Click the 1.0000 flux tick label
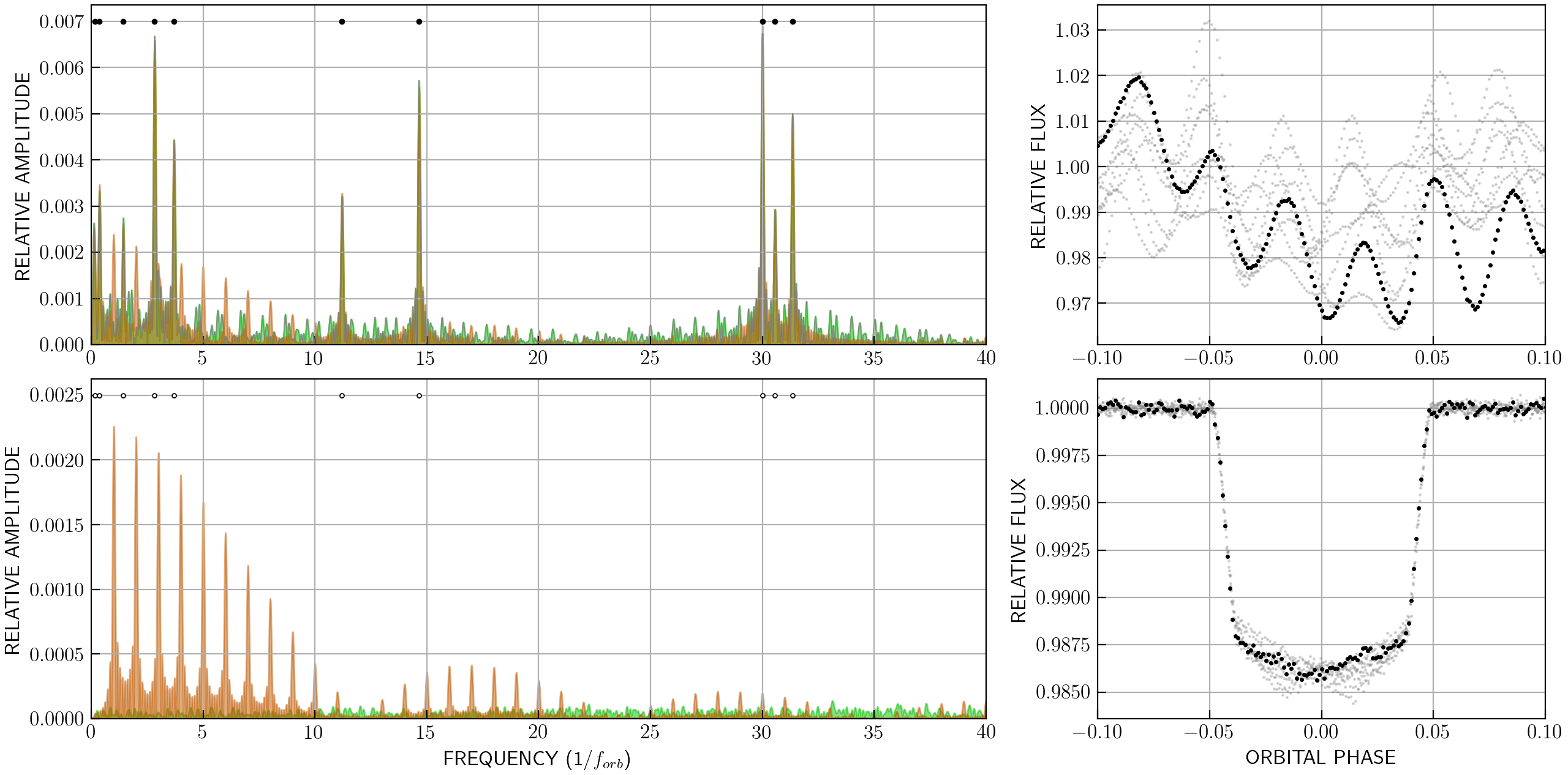Screen dimensions: 1568x775 tap(1063, 408)
